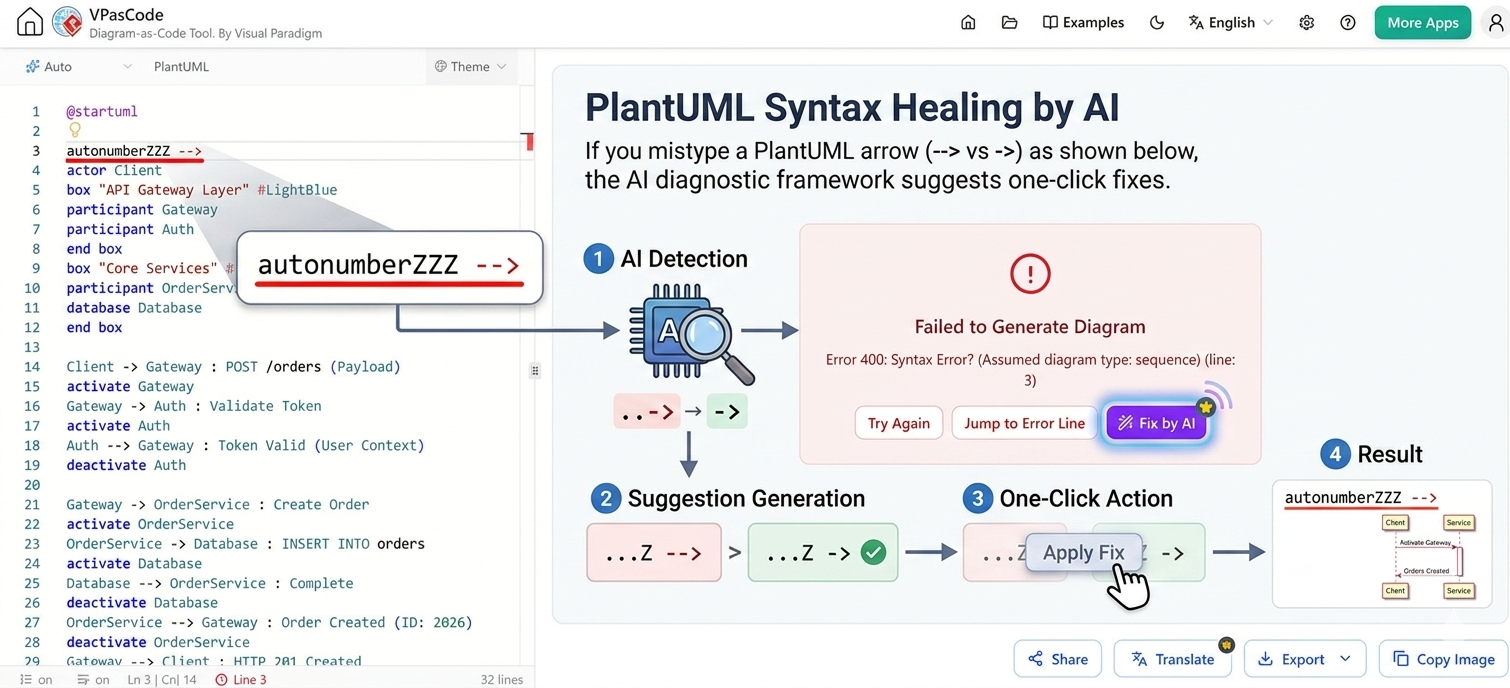Viewport: 1510px width, 688px height.
Task: Click the Translate button
Action: 1172,659
